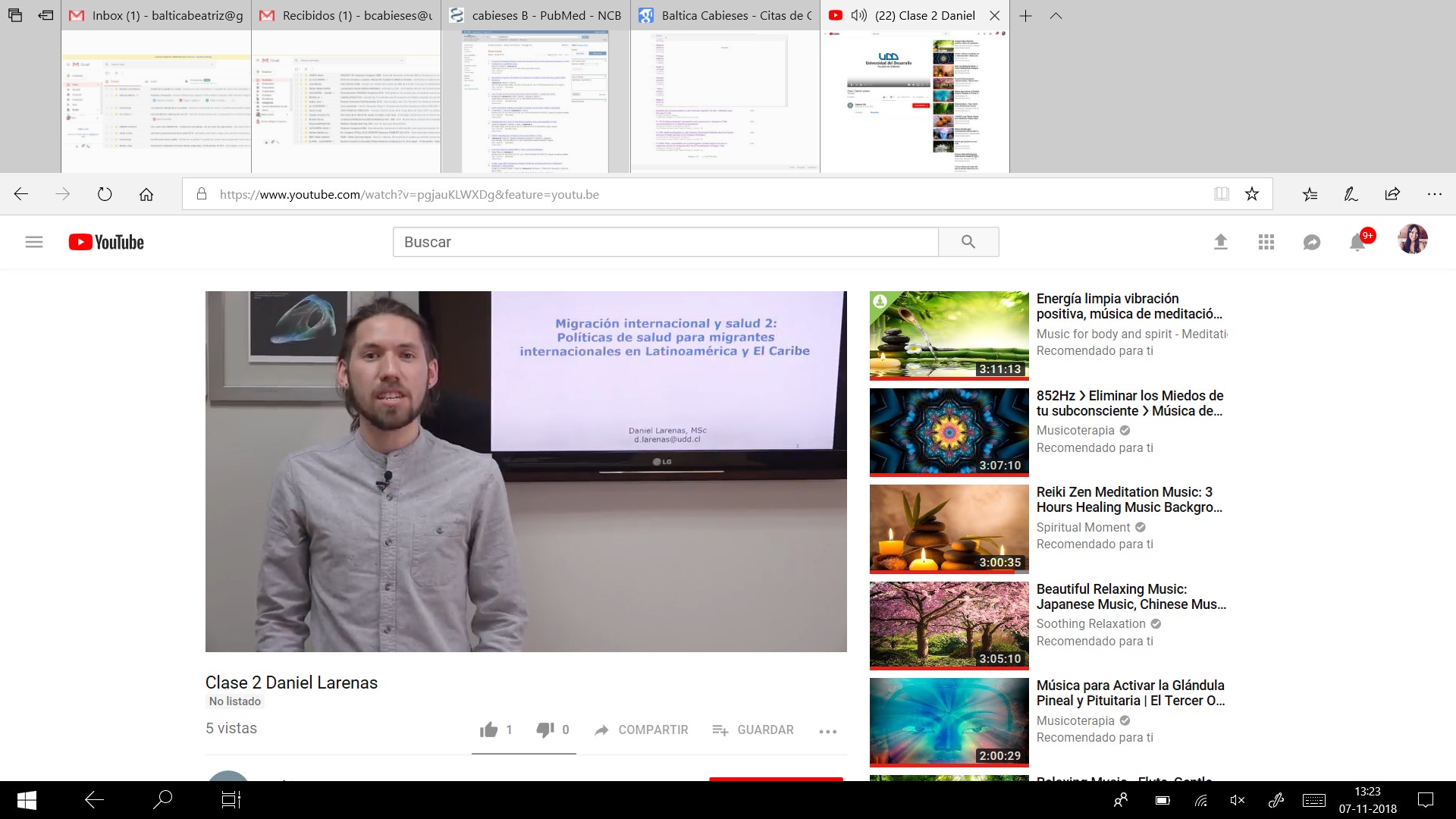Viewport: 1456px width, 819px height.
Task: Open the favorites hub icon
Action: tap(1310, 194)
